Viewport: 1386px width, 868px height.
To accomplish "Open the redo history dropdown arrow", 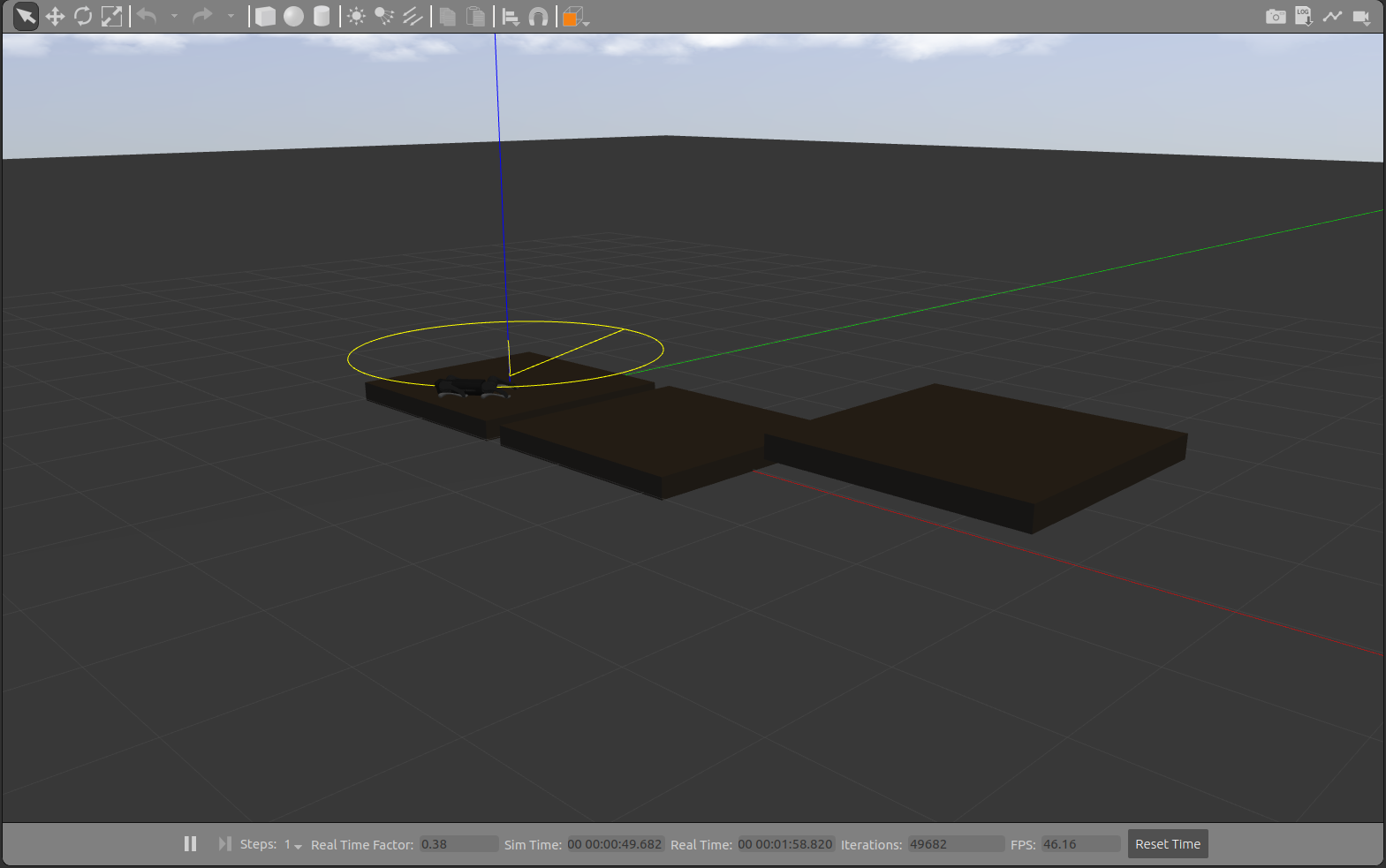I will (231, 17).
